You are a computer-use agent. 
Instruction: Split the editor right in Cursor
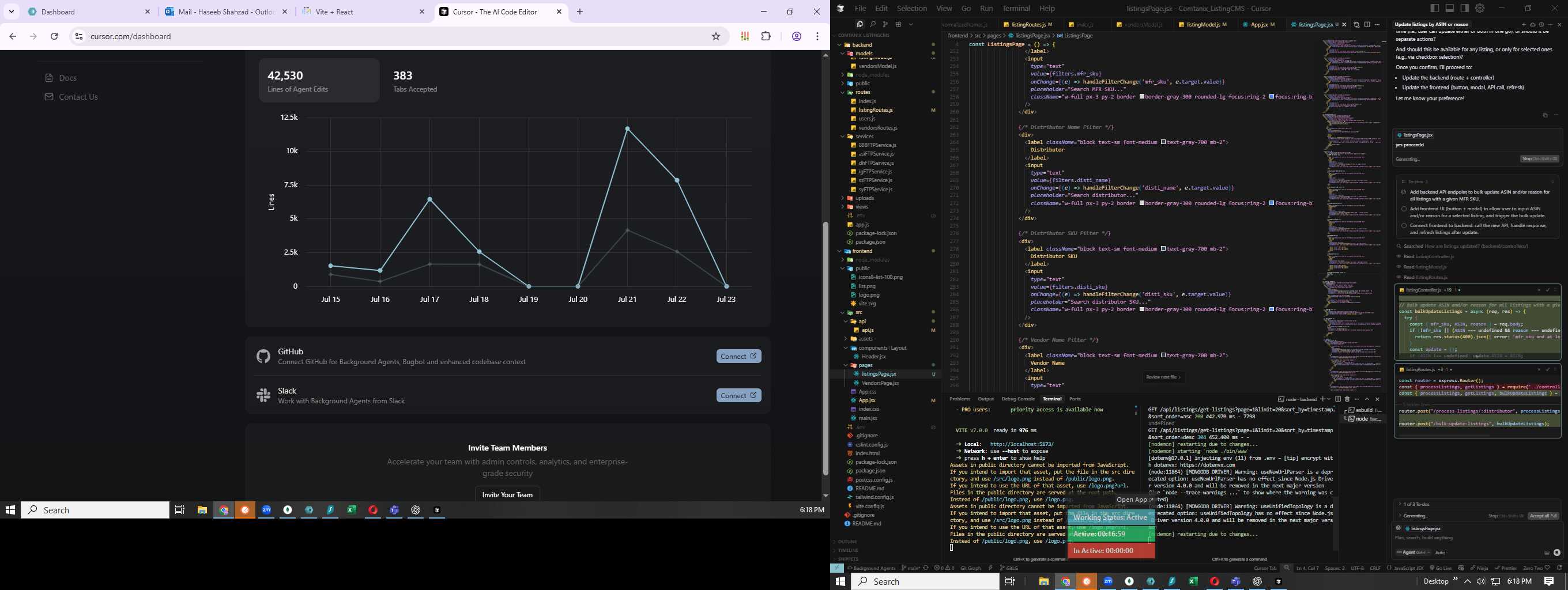[x=1367, y=25]
